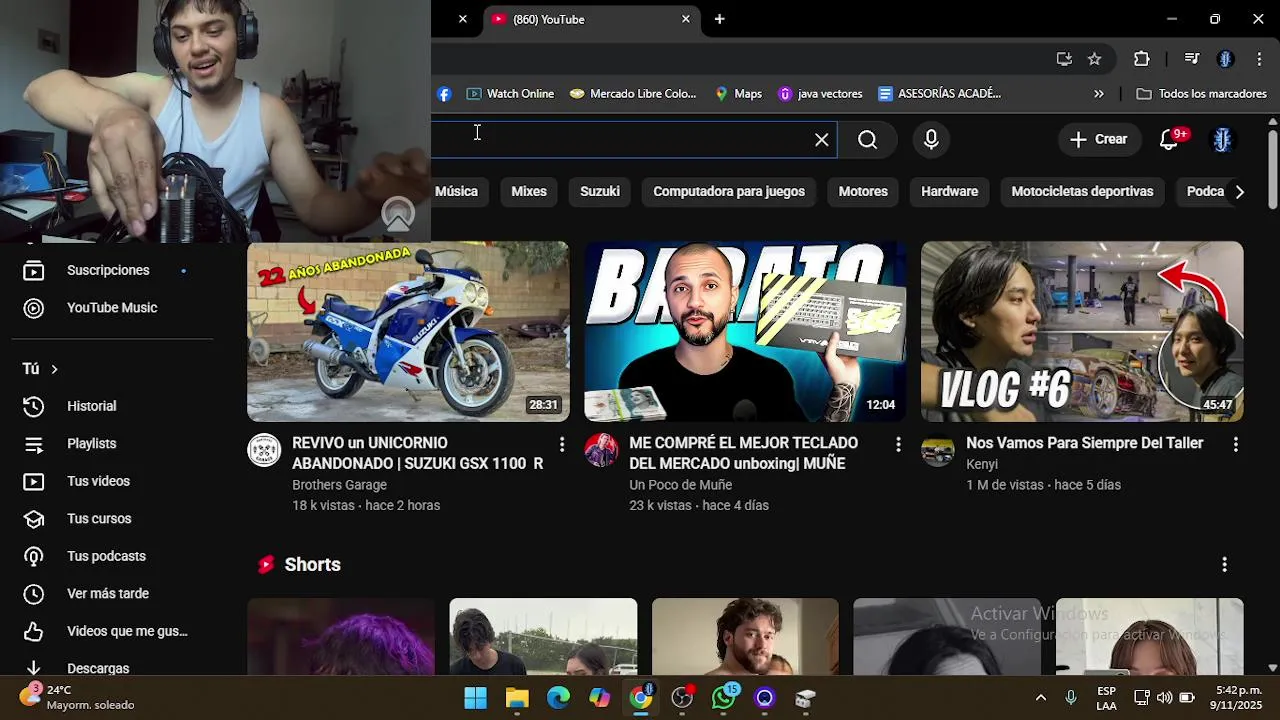Open options menu for Suzuki GSX video
This screenshot has height=720, width=1280.
pos(561,444)
